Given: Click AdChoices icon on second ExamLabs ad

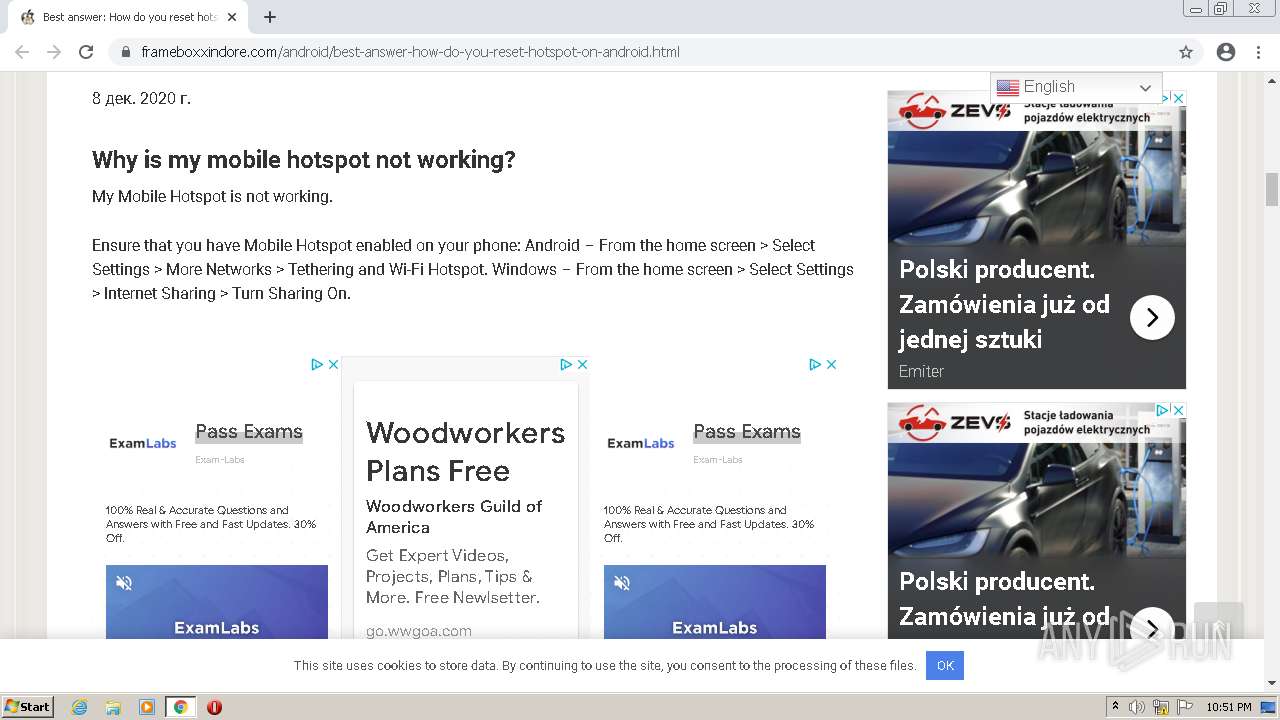Looking at the screenshot, I should [x=815, y=365].
